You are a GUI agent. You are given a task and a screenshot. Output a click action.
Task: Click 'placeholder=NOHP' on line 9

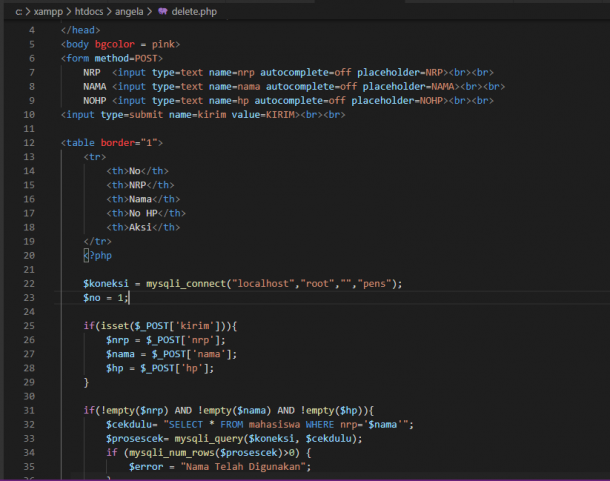tap(397, 100)
